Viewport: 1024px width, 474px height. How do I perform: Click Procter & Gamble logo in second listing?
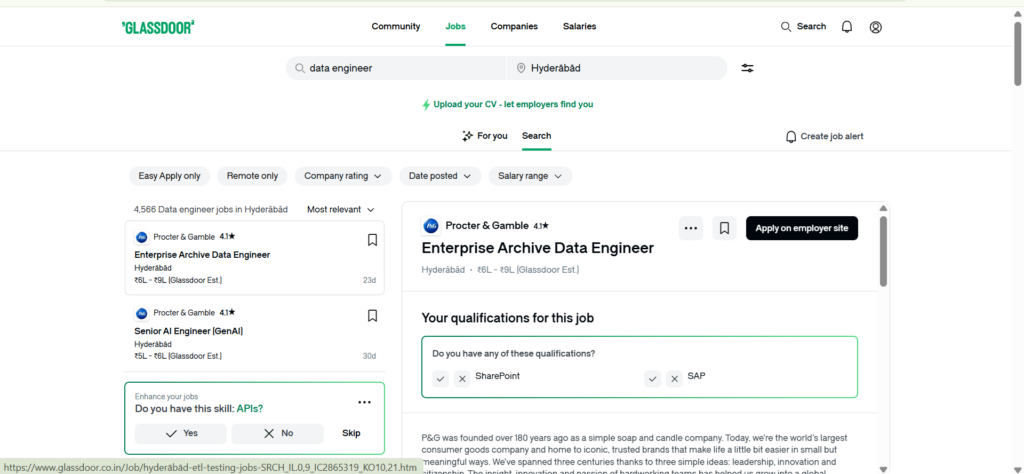click(x=142, y=313)
